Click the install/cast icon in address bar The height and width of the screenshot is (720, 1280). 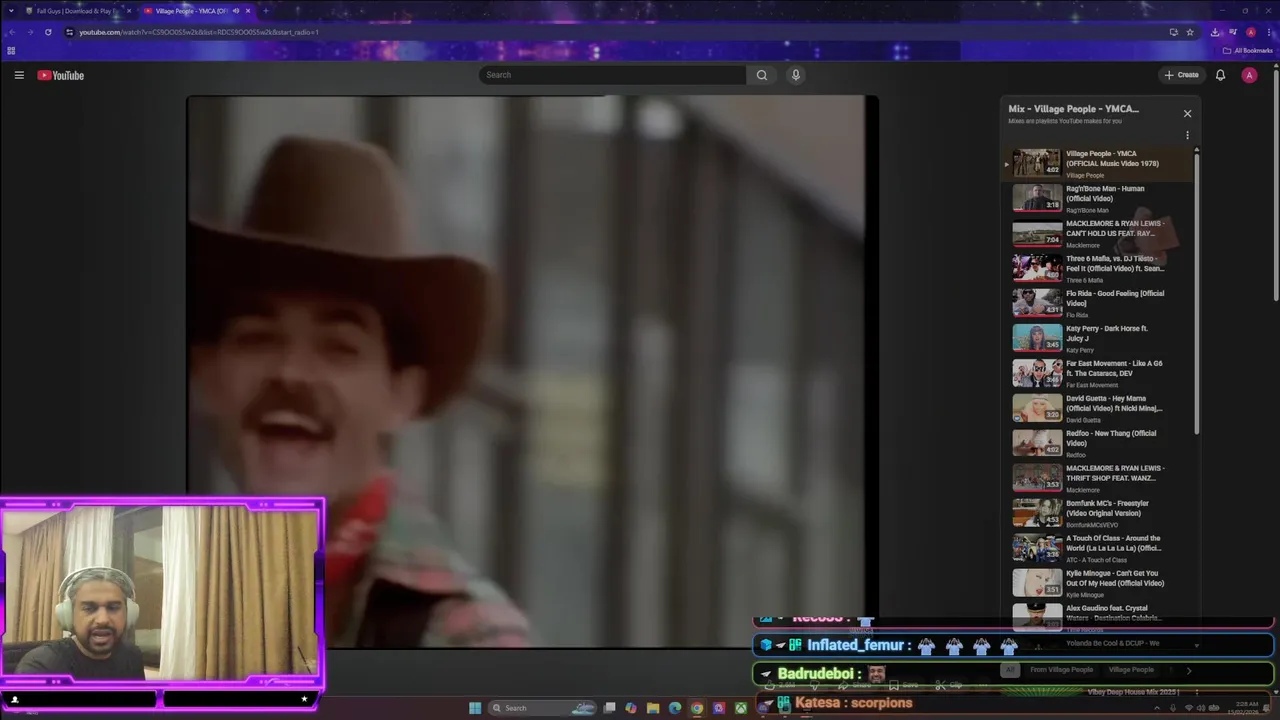(1173, 32)
